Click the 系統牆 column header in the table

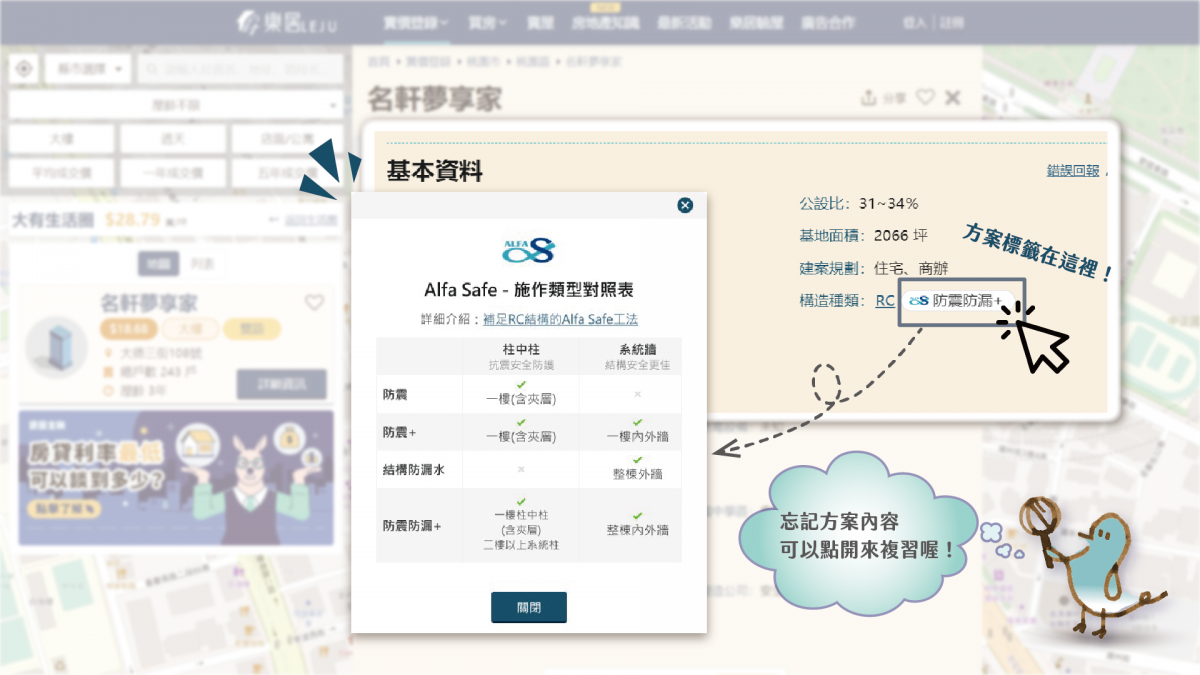[x=637, y=351]
